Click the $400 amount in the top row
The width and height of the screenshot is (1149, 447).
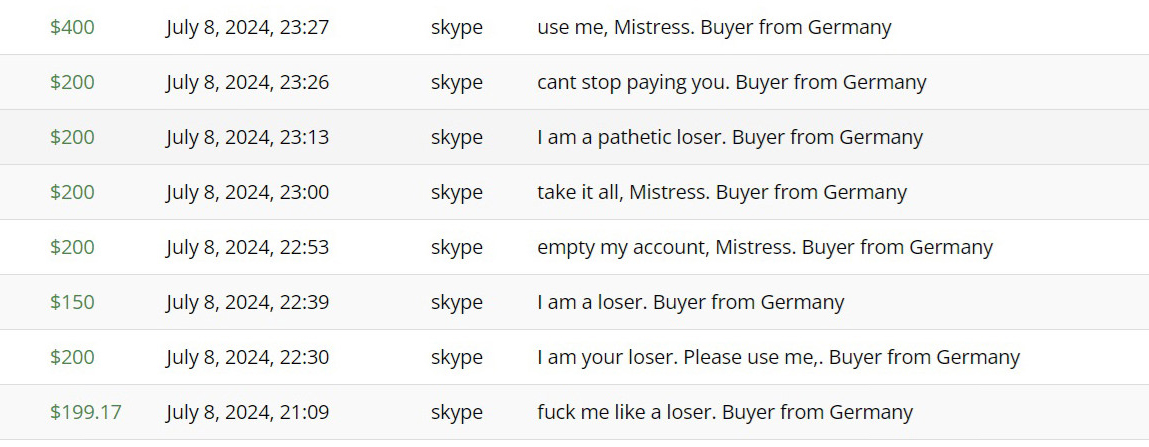[72, 28]
